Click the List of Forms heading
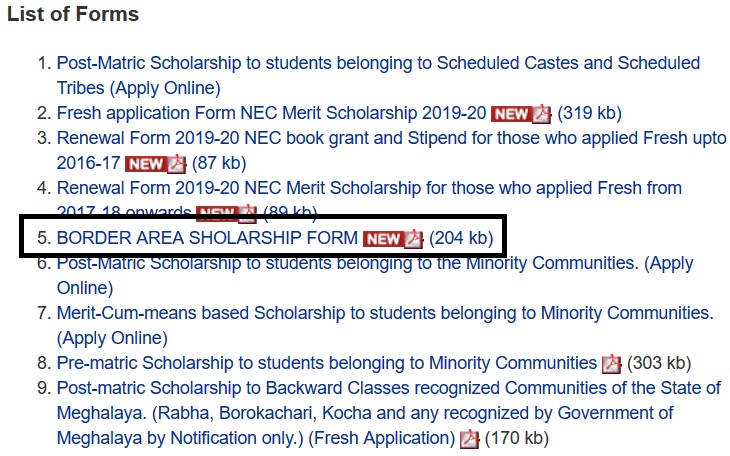The width and height of the screenshot is (730, 456). click(x=73, y=15)
